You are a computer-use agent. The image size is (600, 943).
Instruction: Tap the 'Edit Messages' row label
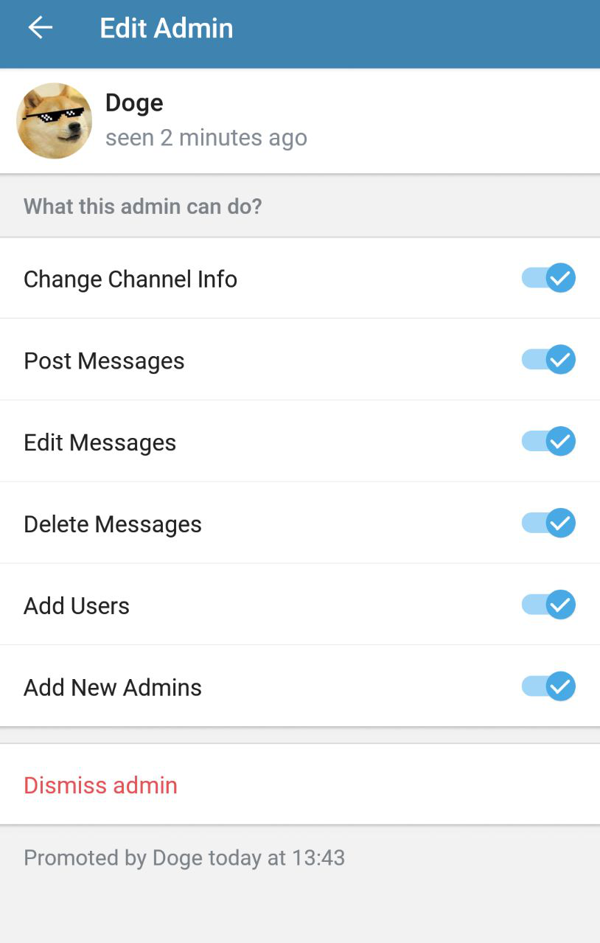tap(100, 443)
